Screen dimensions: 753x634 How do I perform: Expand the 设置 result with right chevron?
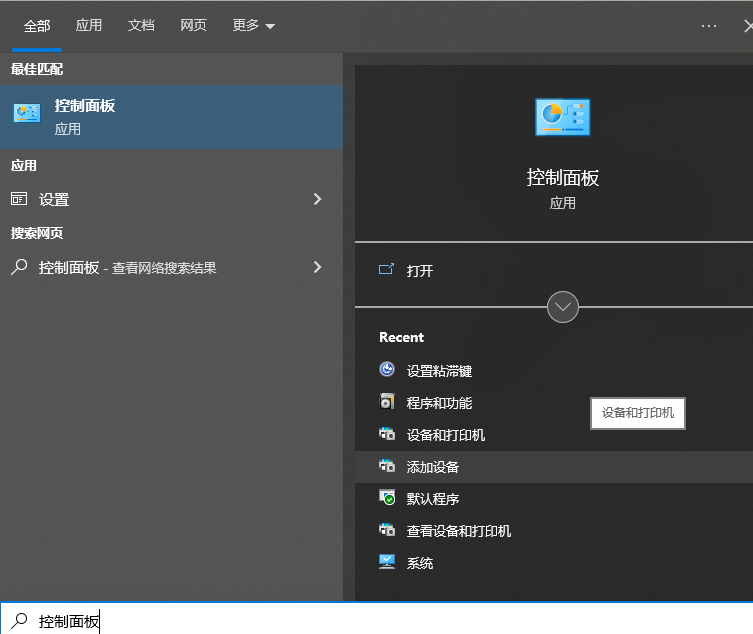click(318, 199)
